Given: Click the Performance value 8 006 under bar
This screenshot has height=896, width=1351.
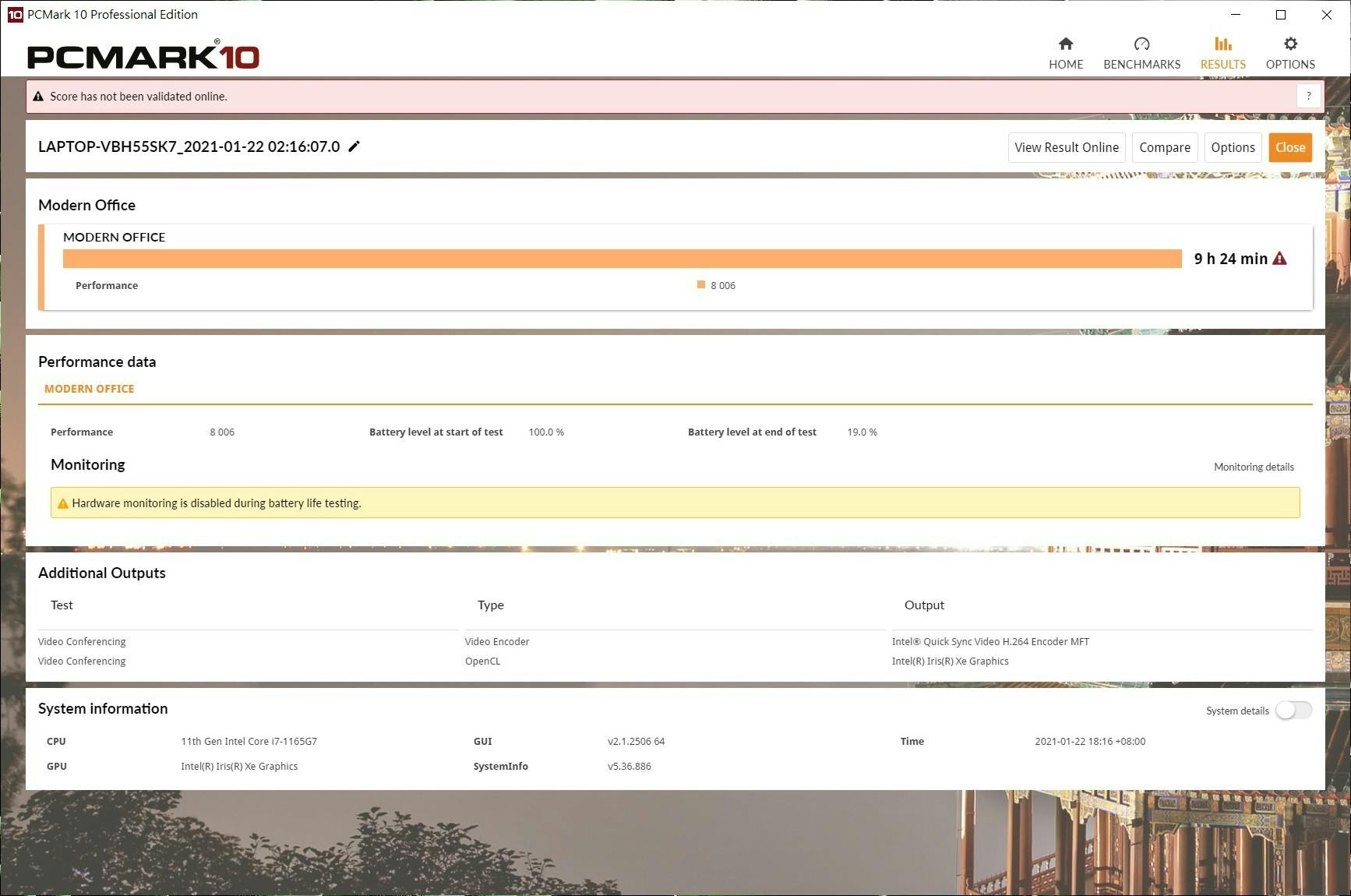Looking at the screenshot, I should pyautogui.click(x=722, y=285).
